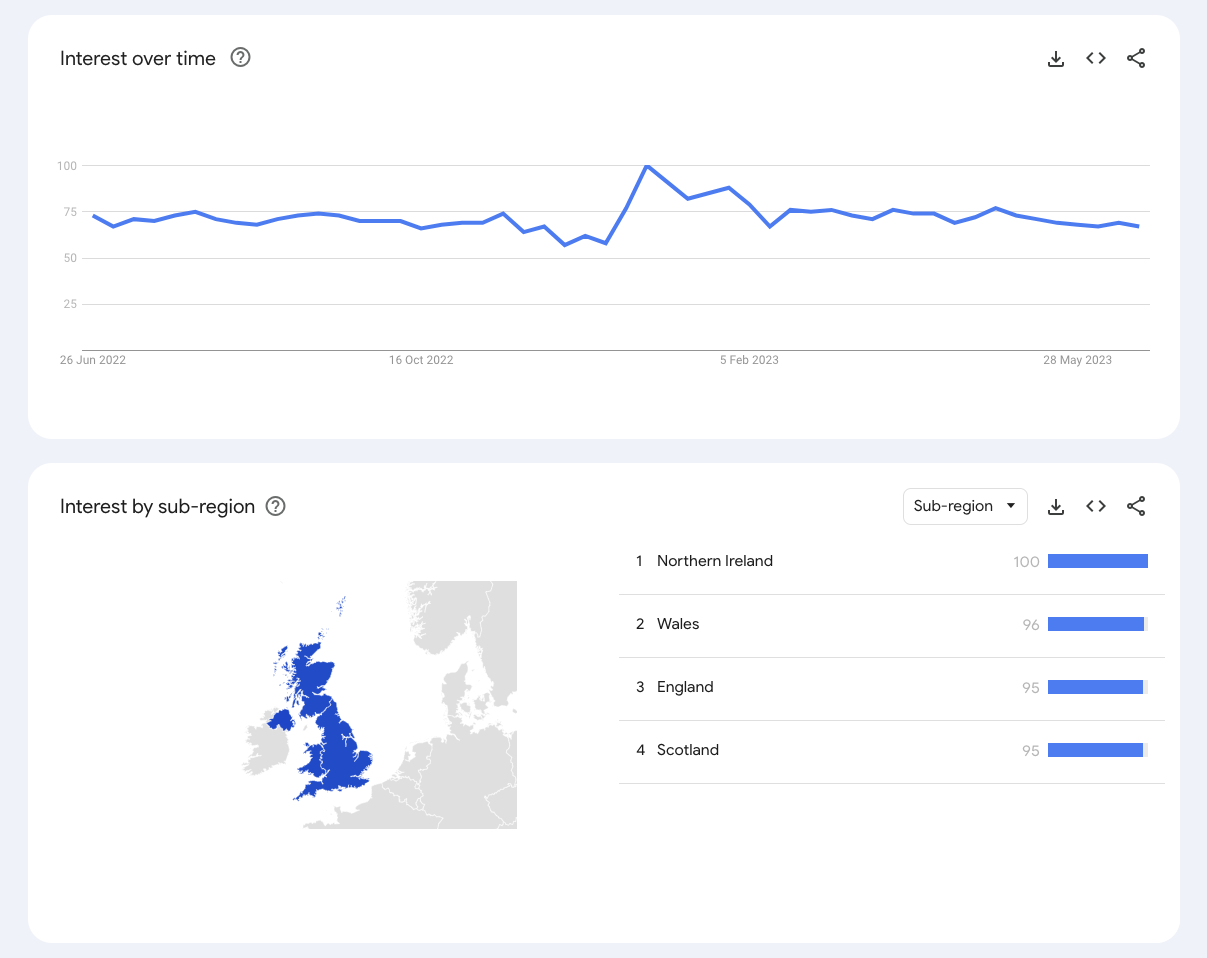
Task: Select Northern Ireland in the region list
Action: click(x=714, y=562)
